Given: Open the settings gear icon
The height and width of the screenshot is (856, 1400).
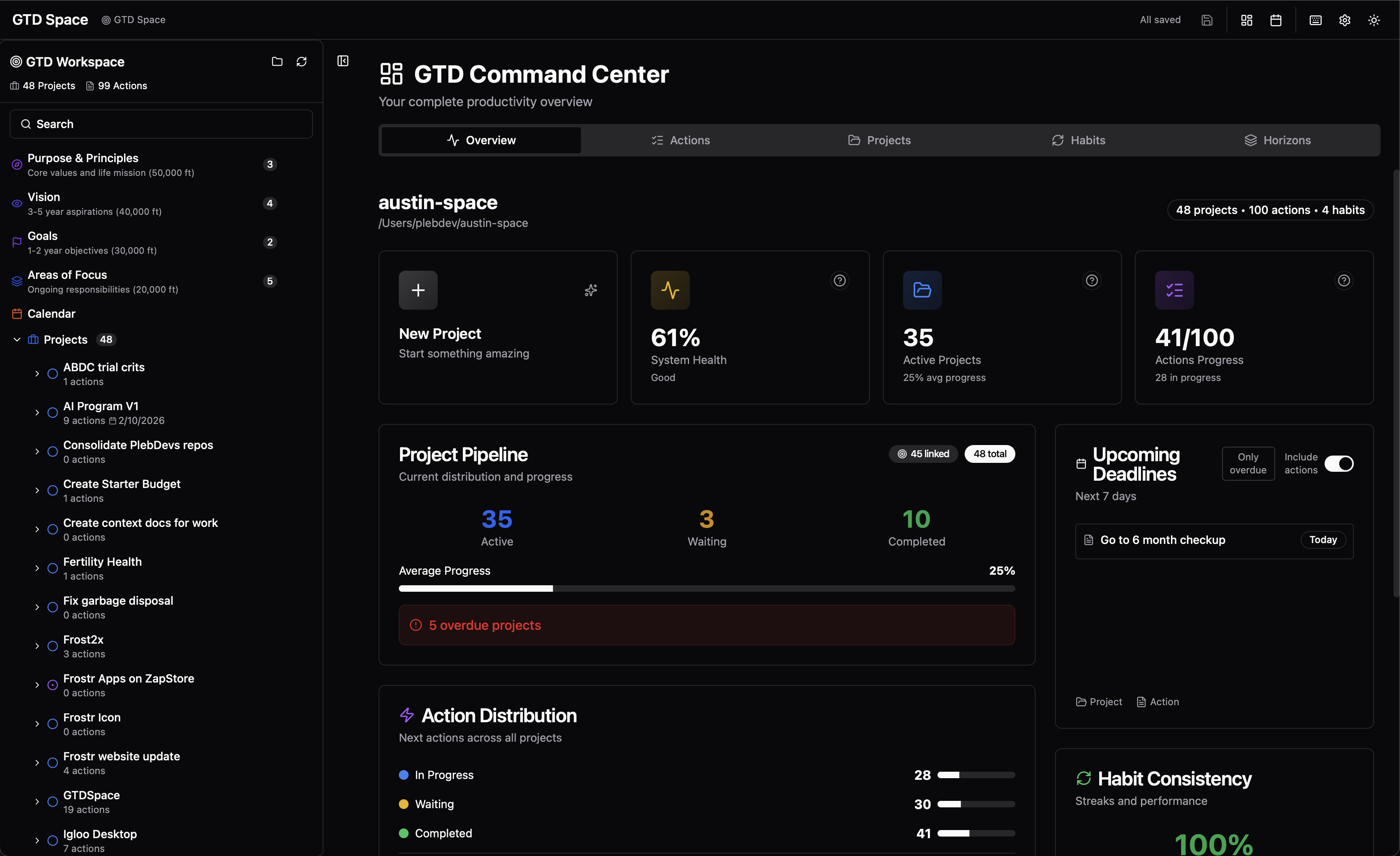Looking at the screenshot, I should point(1344,20).
